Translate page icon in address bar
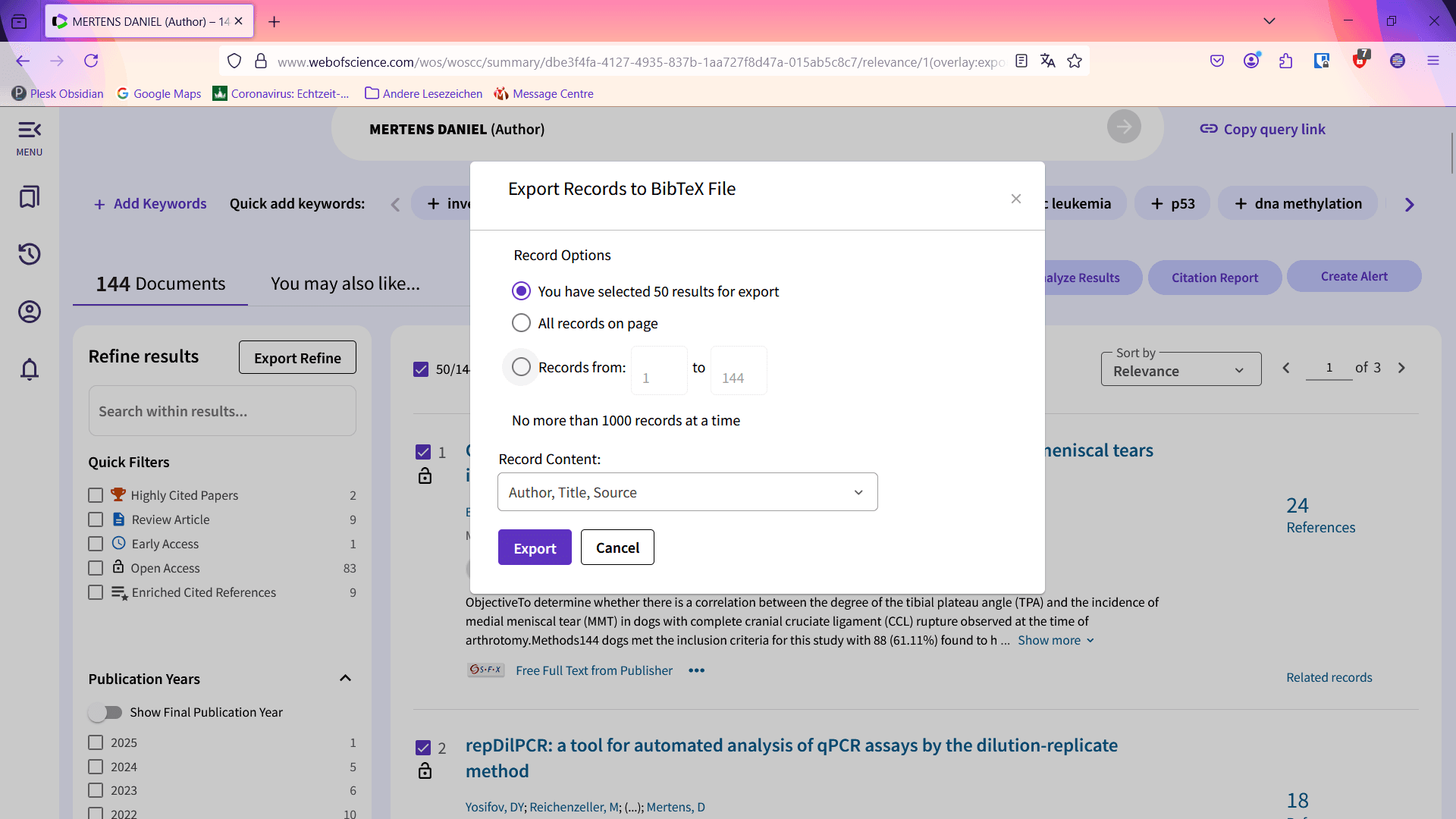Screen dimensions: 1456x819 point(1048,61)
